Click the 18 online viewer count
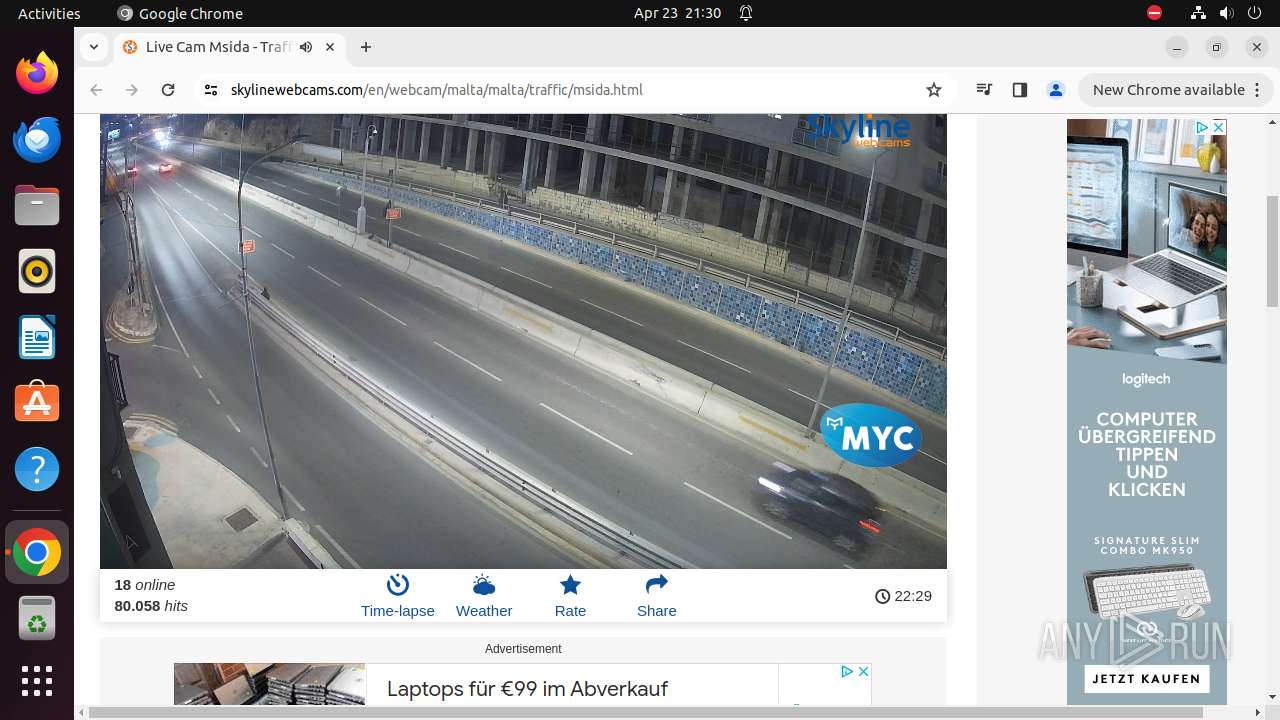Image resolution: width=1280 pixels, height=720 pixels. pos(145,585)
